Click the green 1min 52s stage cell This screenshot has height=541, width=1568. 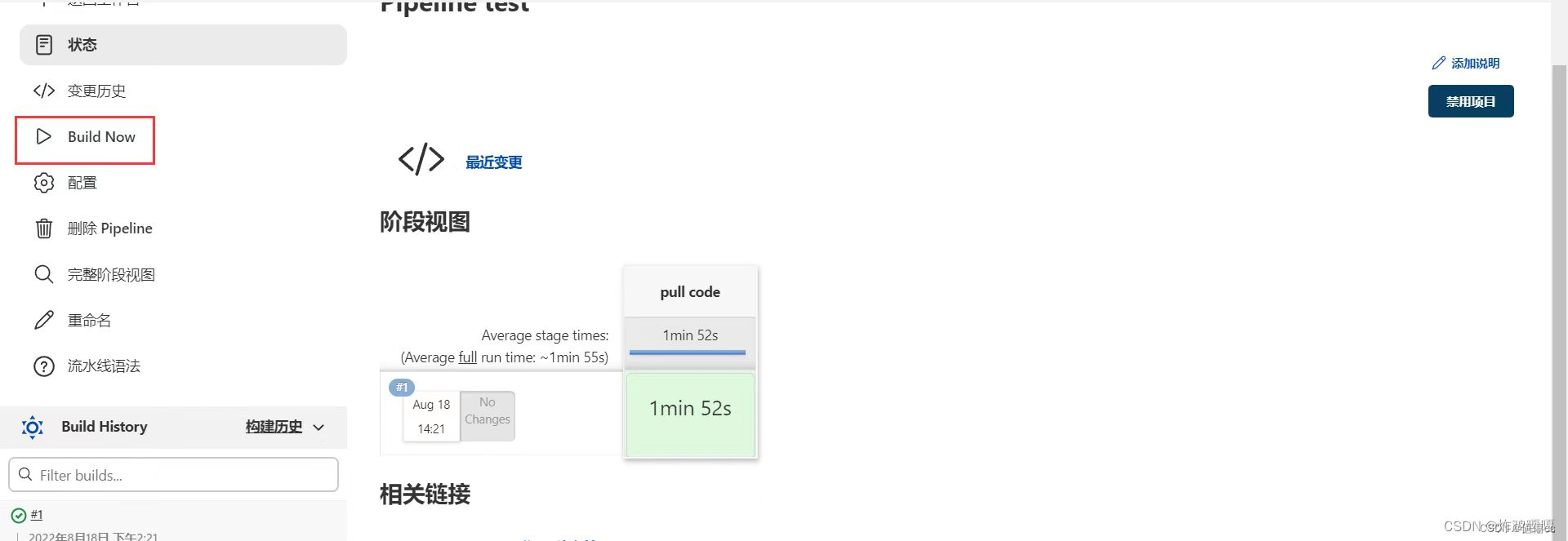[x=690, y=414]
